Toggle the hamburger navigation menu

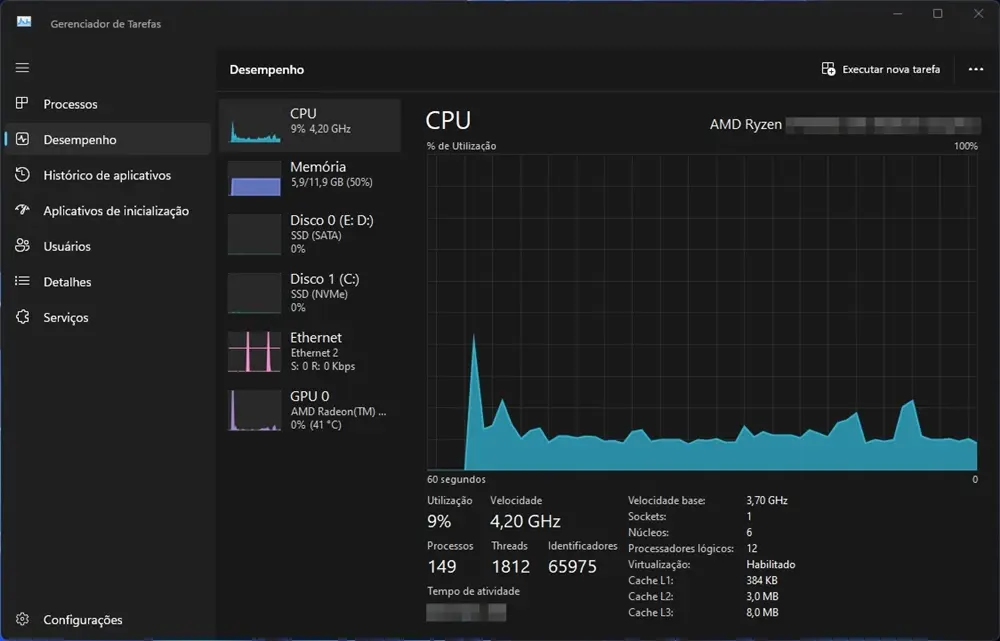(x=22, y=68)
